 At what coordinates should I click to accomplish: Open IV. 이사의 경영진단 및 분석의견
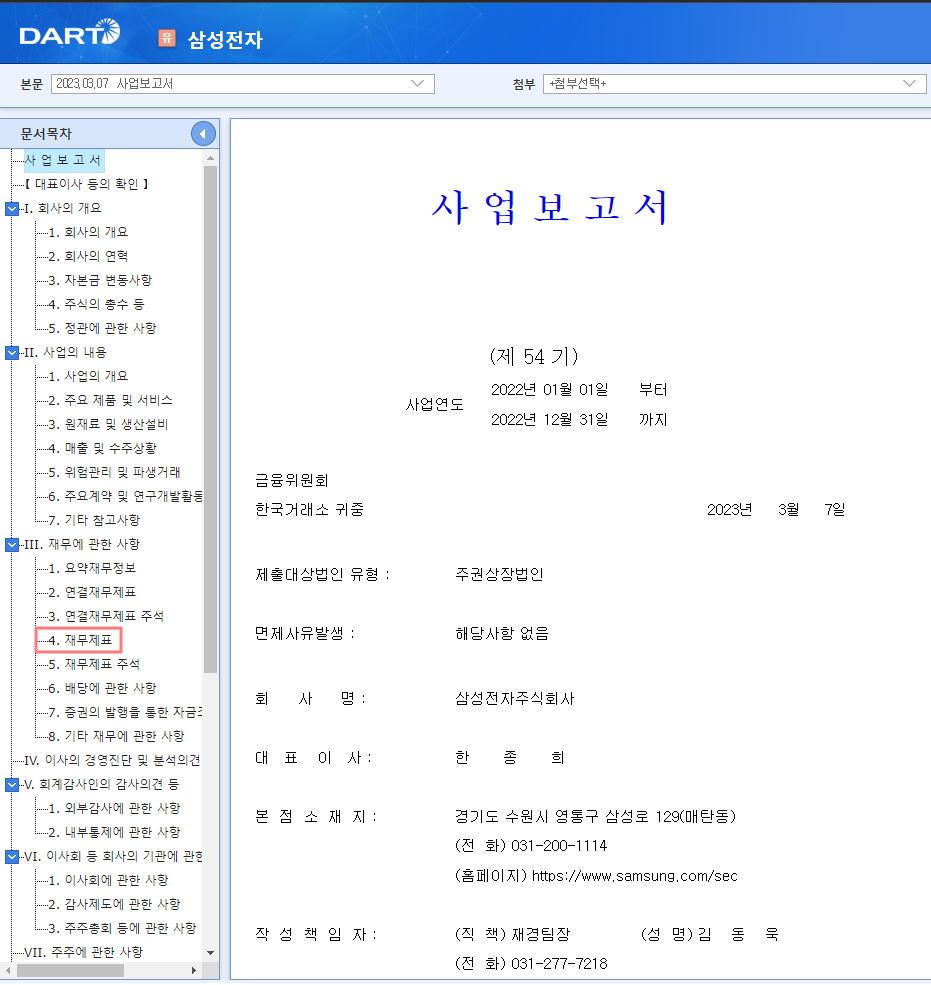click(112, 760)
